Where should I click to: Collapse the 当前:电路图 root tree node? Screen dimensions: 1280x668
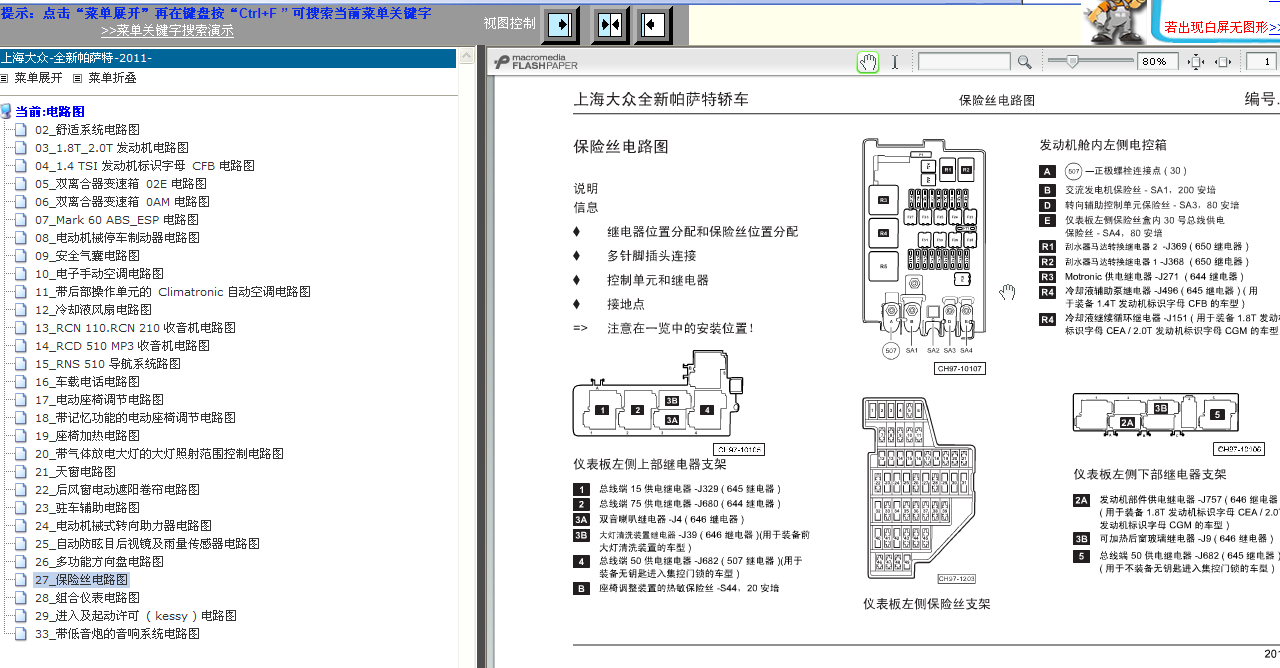pos(50,112)
